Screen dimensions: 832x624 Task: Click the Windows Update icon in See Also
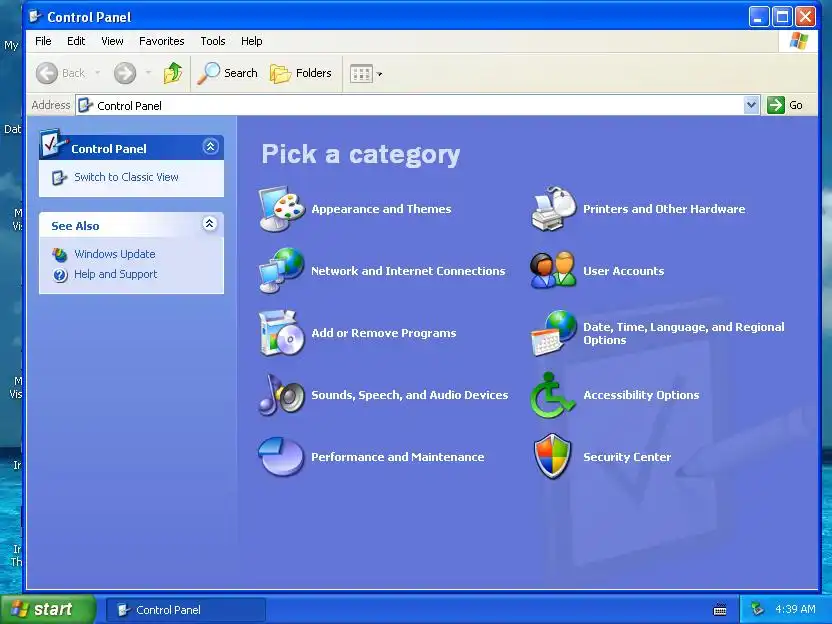coord(60,255)
